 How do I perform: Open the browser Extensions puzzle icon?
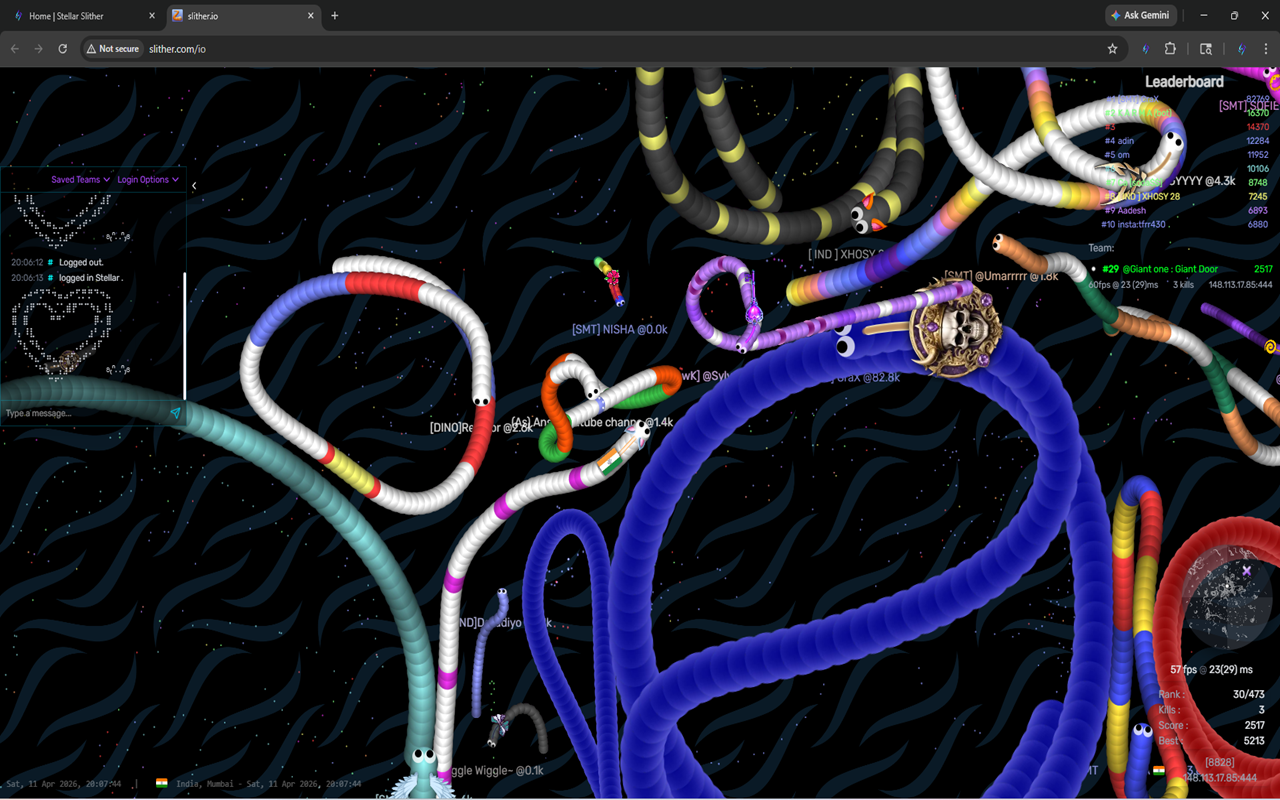click(1170, 49)
